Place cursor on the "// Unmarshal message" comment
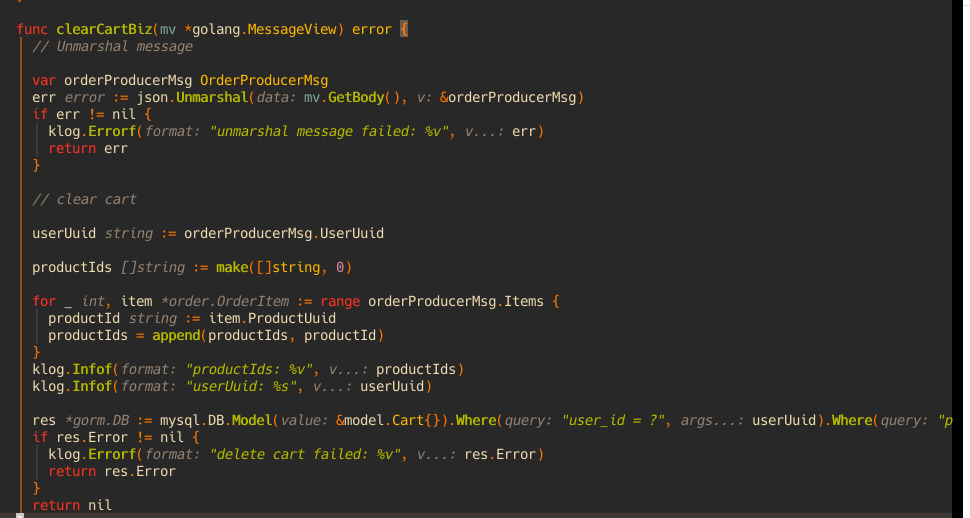 [x=112, y=46]
